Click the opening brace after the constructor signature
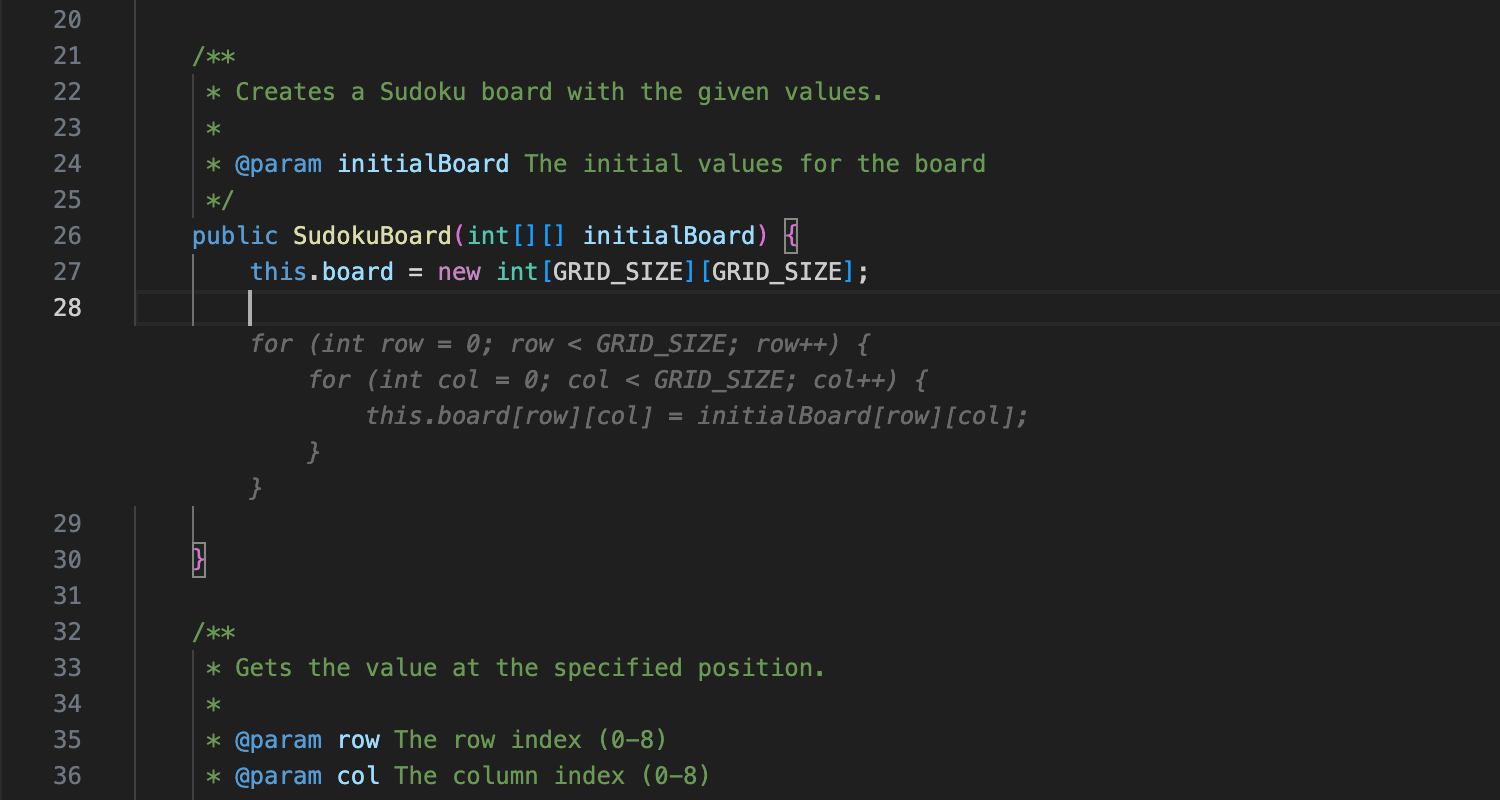This screenshot has height=800, width=1500. [791, 235]
